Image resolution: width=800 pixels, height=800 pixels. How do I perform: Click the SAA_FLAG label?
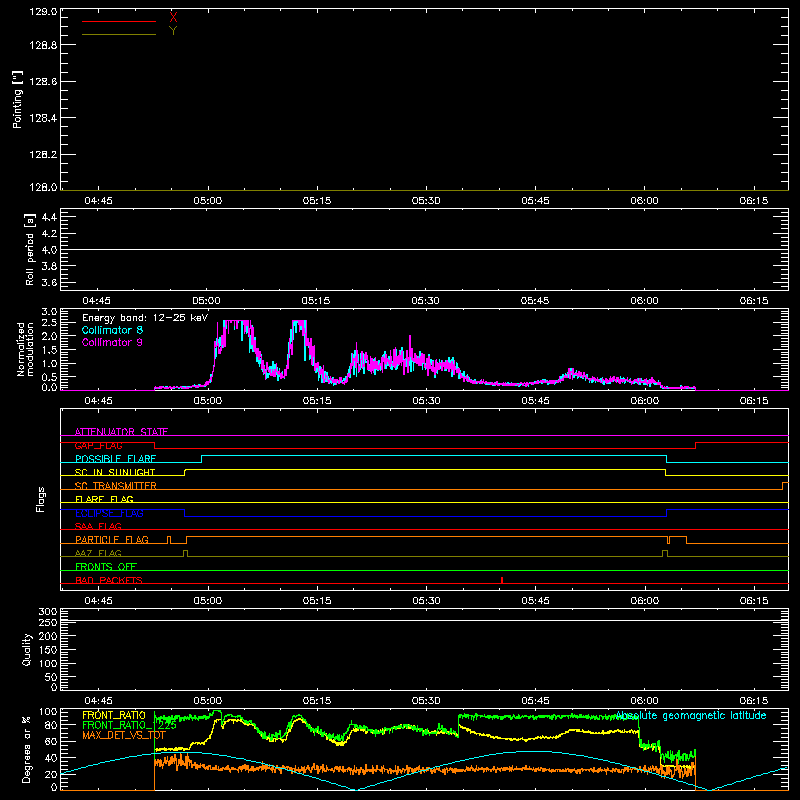[98, 526]
